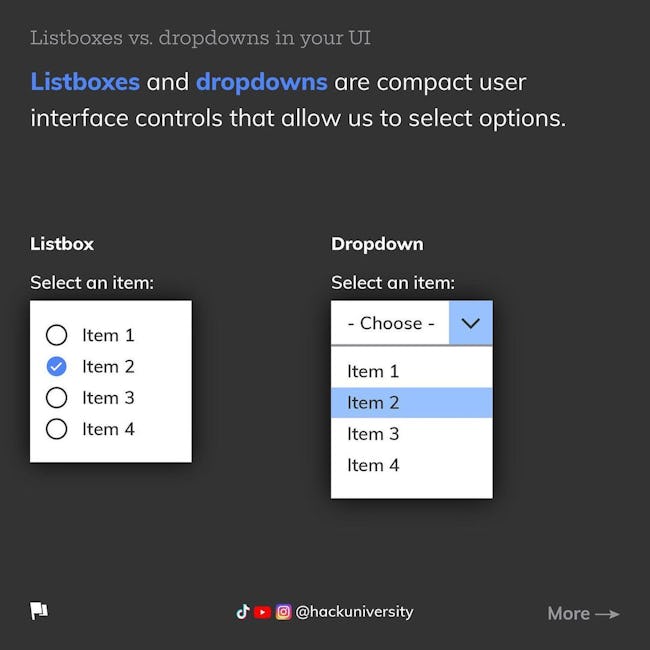Open the YouTube icon link
Screen dimensions: 650x650
coord(262,612)
